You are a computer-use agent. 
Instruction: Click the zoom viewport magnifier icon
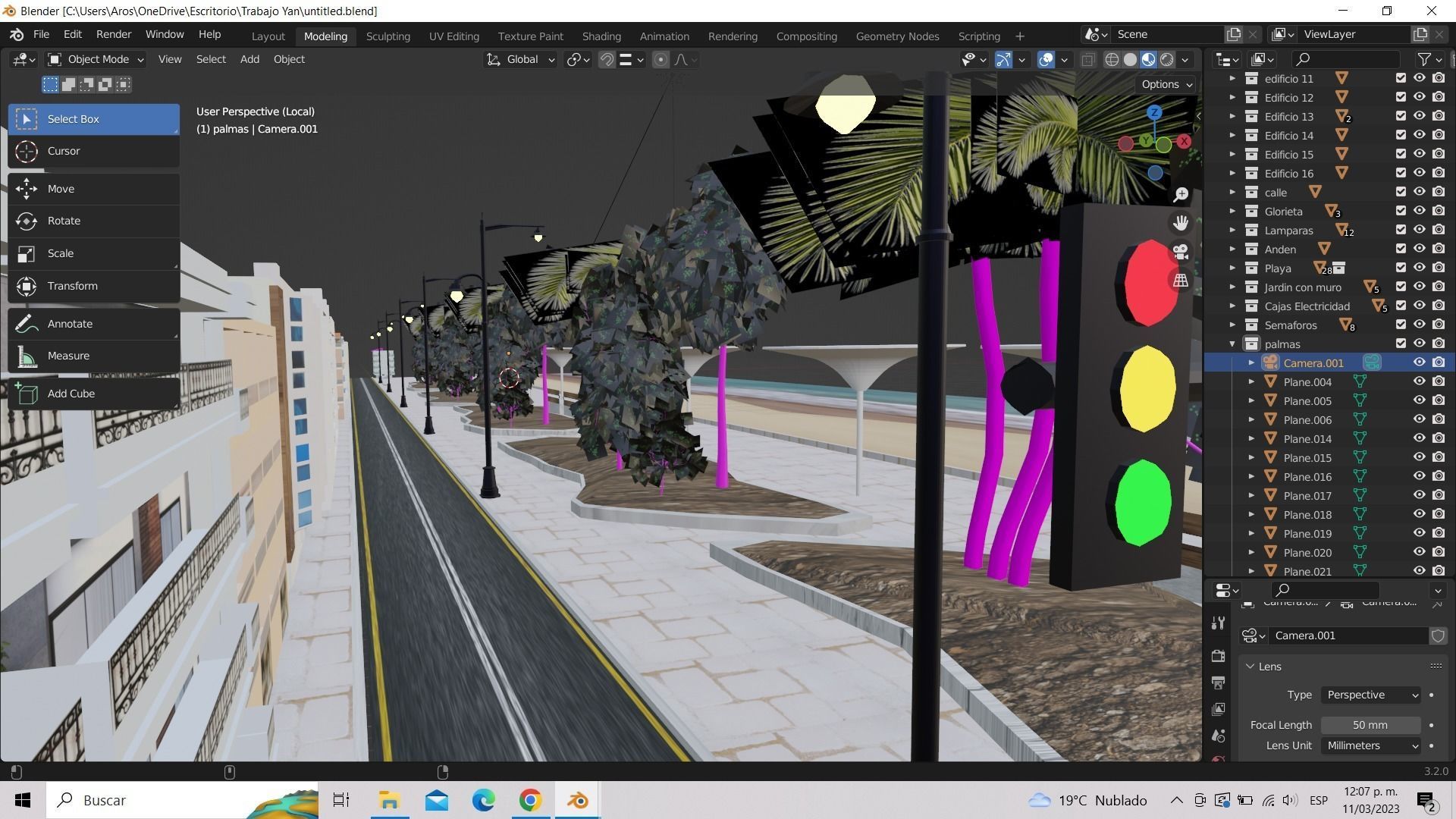pyautogui.click(x=1181, y=195)
